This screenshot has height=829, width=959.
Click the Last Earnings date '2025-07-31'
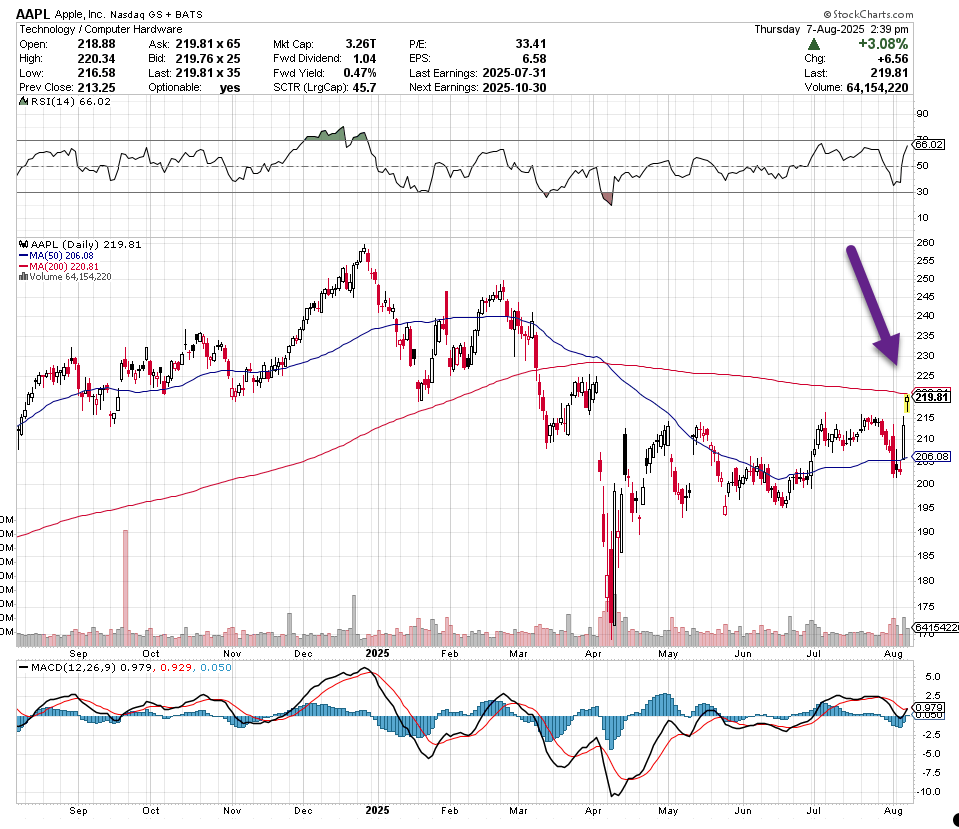tap(514, 73)
